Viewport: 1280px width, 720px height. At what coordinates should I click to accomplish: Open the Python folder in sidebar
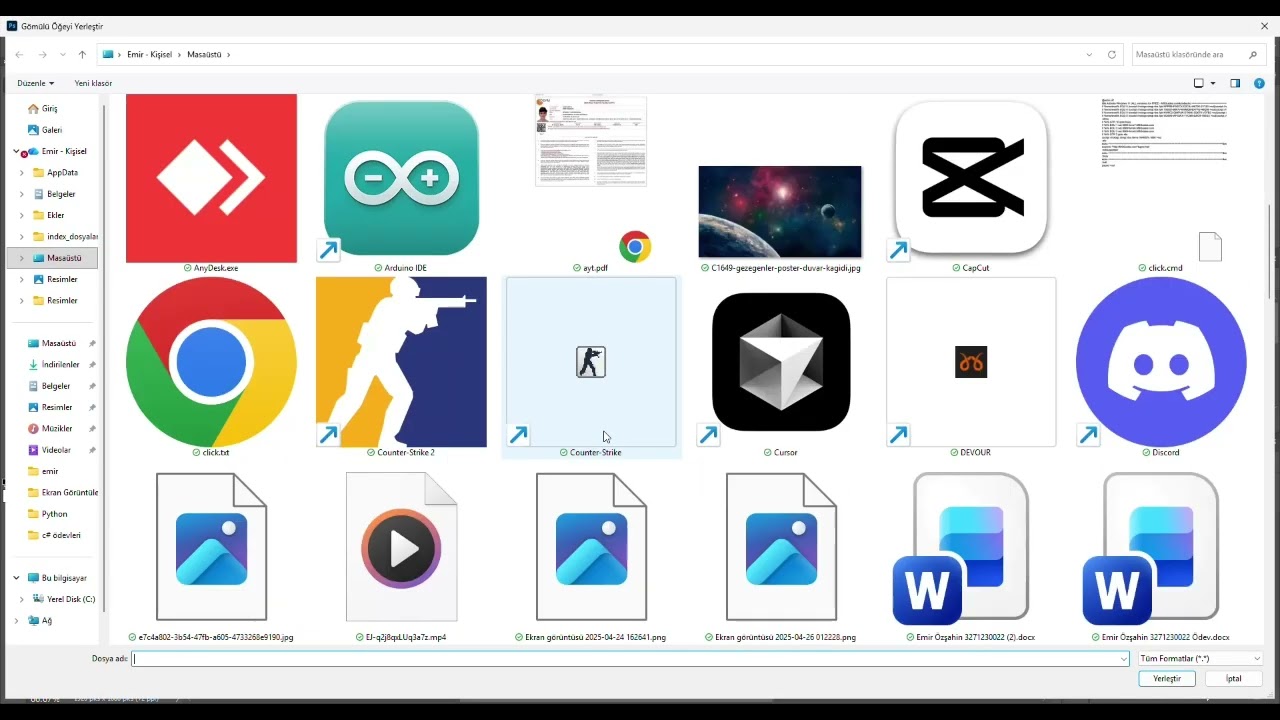coord(54,514)
